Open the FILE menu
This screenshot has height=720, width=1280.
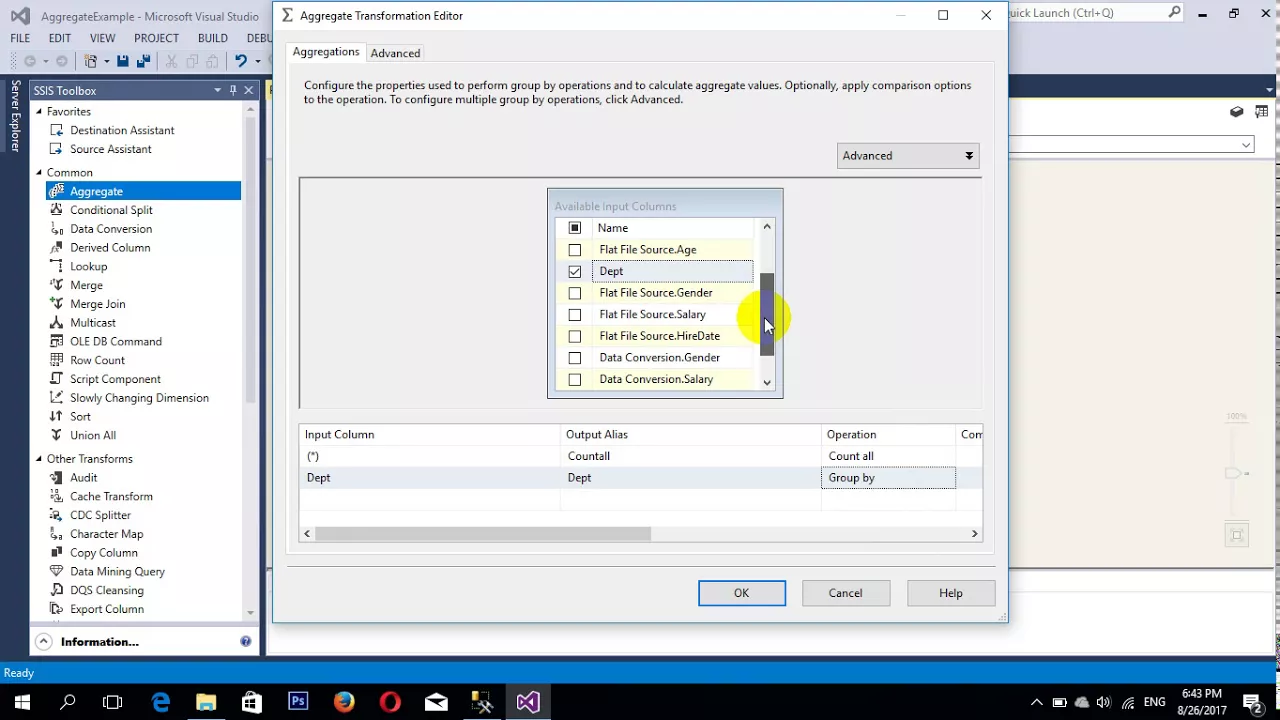click(x=20, y=38)
